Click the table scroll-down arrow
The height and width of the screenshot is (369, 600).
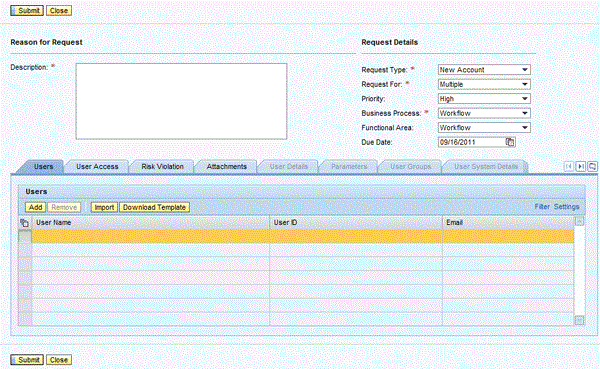pyautogui.click(x=579, y=320)
